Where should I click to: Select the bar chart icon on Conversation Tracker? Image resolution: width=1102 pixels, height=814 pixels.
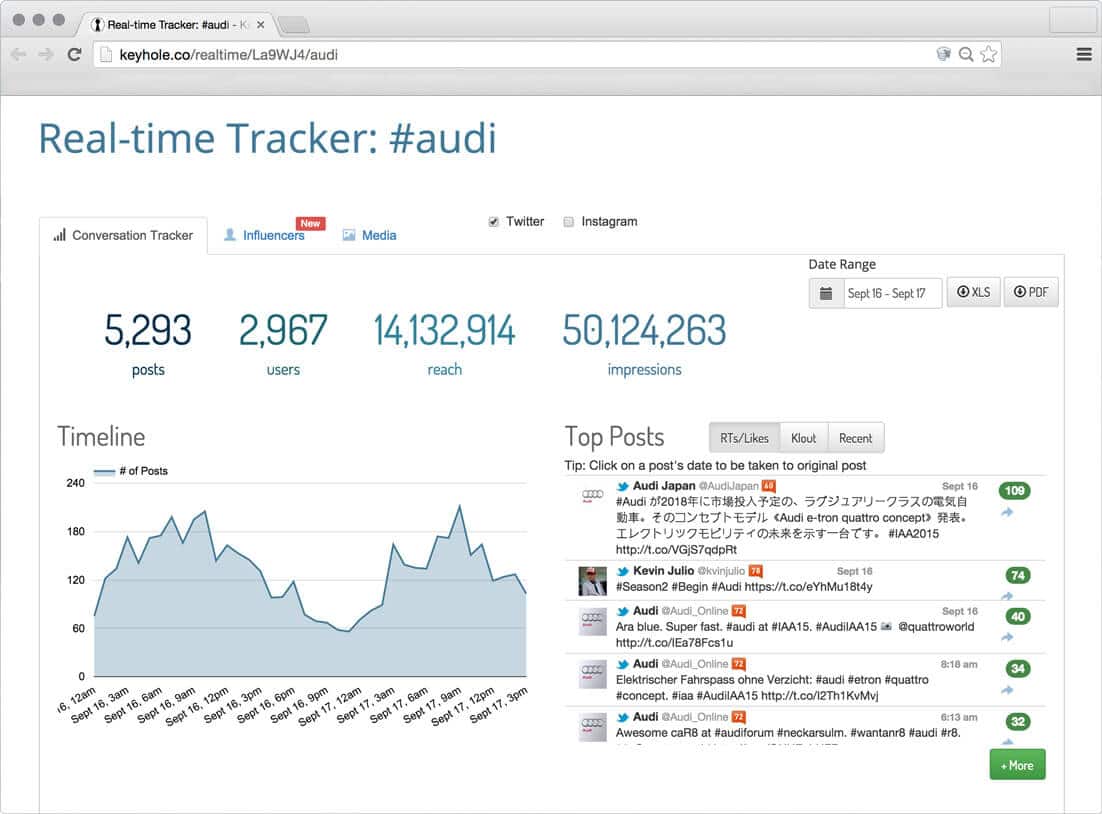point(59,234)
